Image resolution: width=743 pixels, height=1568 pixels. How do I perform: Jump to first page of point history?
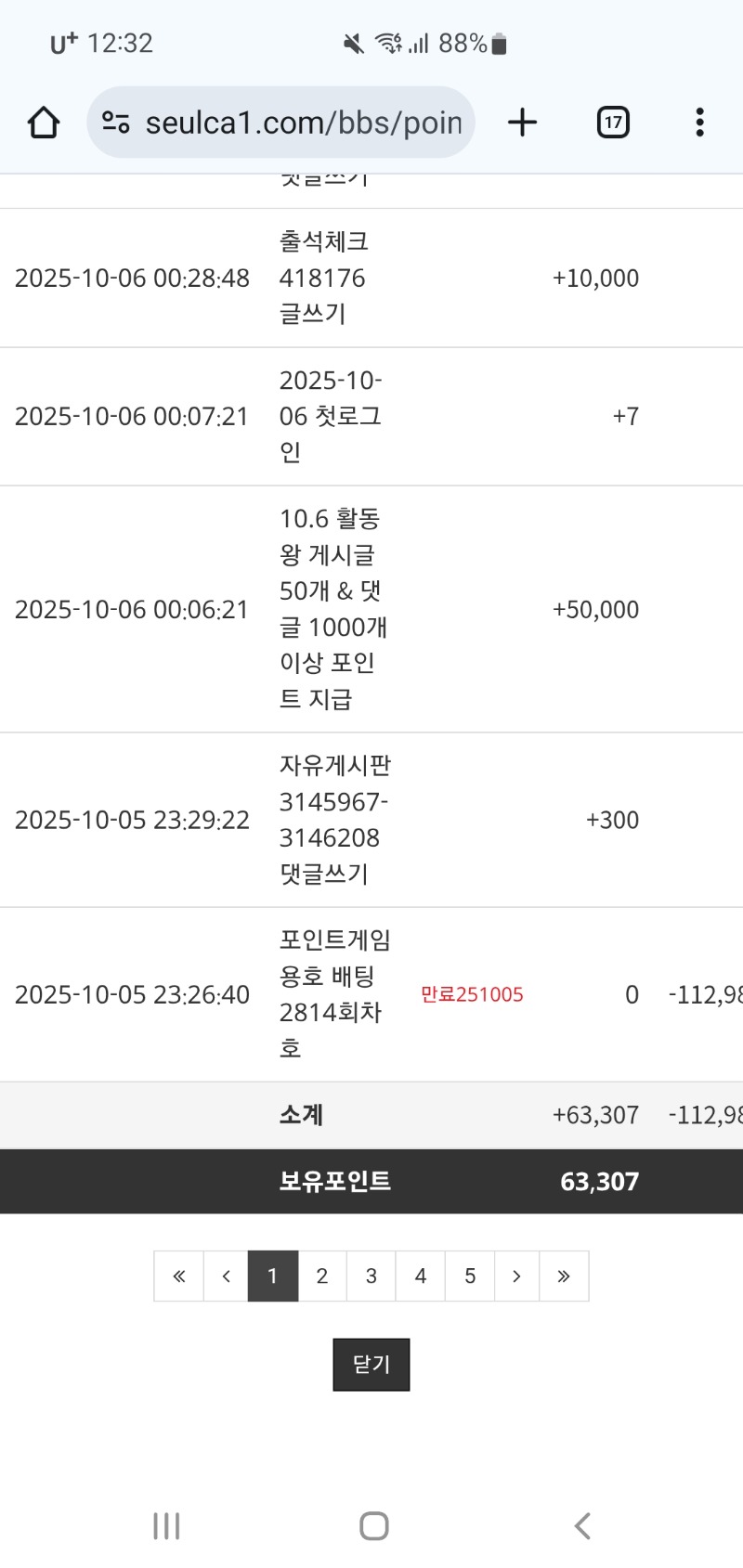pyautogui.click(x=179, y=1276)
